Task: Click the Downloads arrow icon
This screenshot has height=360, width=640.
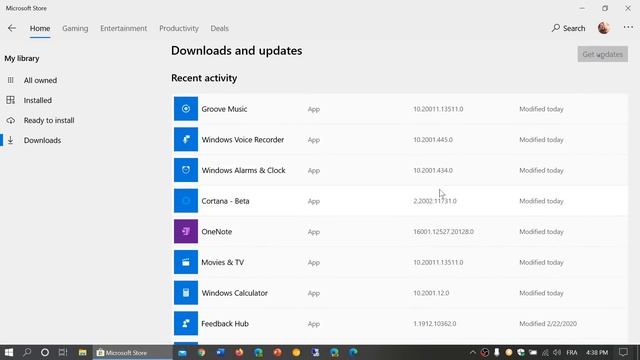Action: [x=11, y=140]
